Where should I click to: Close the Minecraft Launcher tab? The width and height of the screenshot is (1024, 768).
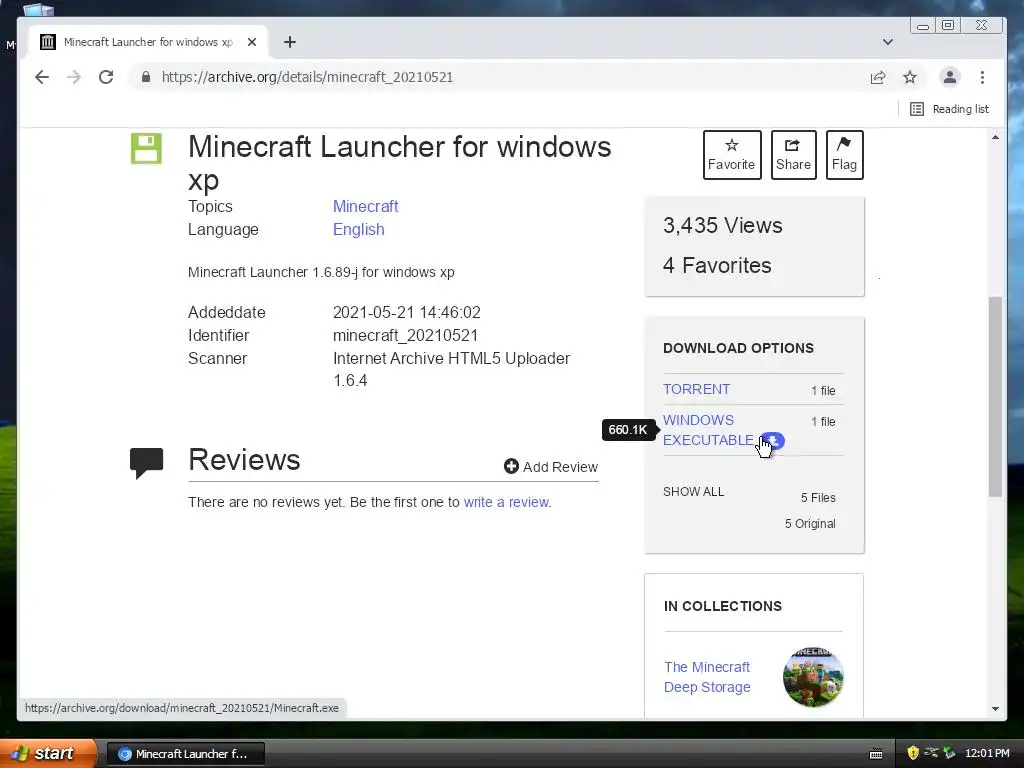[252, 42]
